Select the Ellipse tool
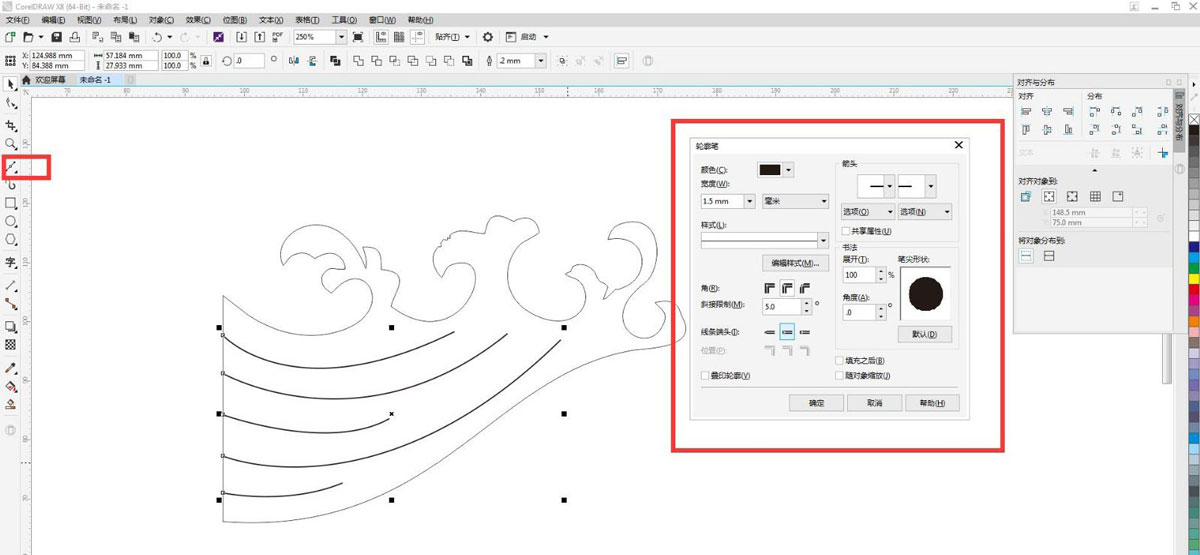This screenshot has width=1200, height=555. (11, 221)
